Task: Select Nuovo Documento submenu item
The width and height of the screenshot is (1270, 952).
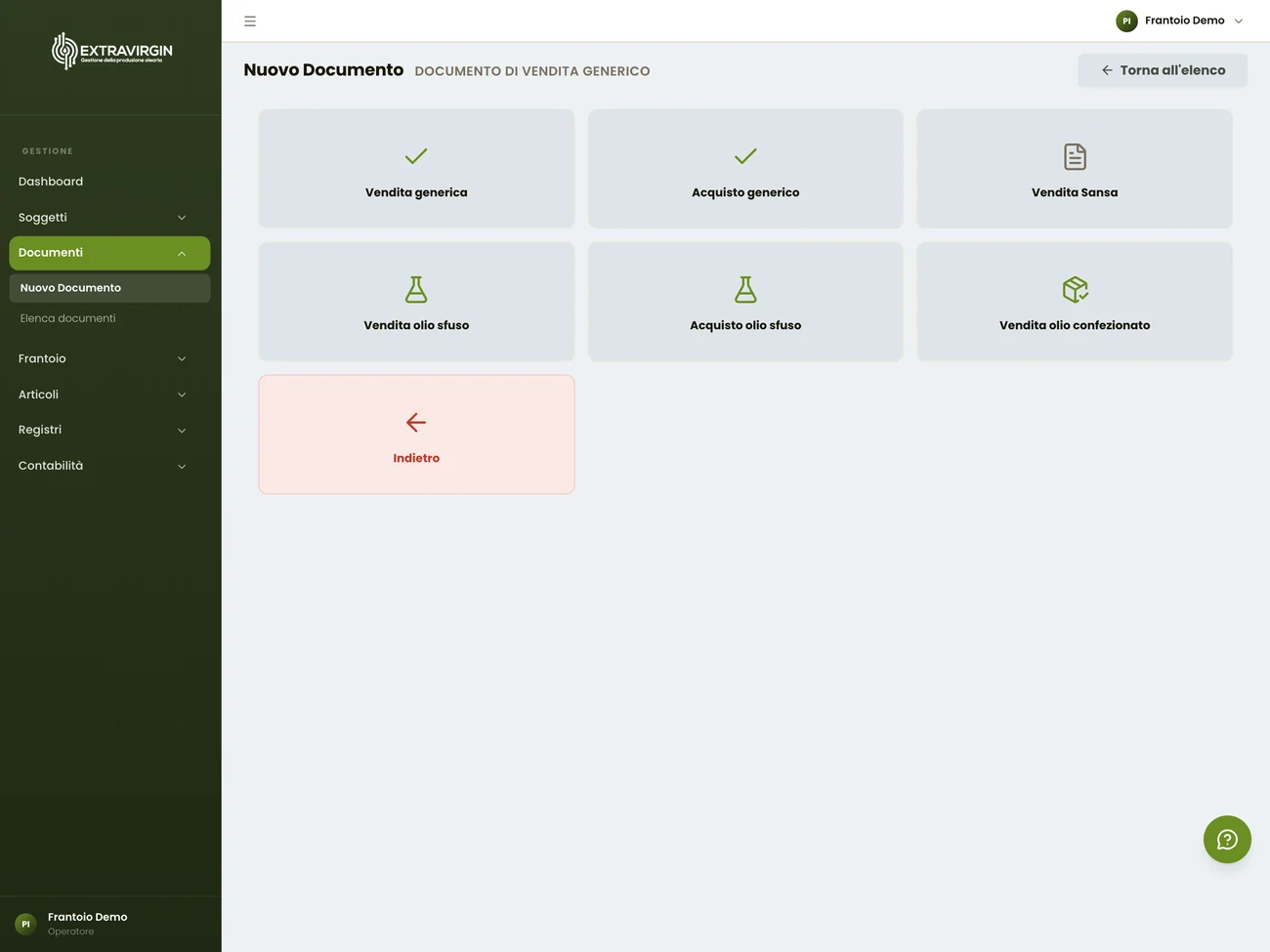Action: [x=109, y=288]
